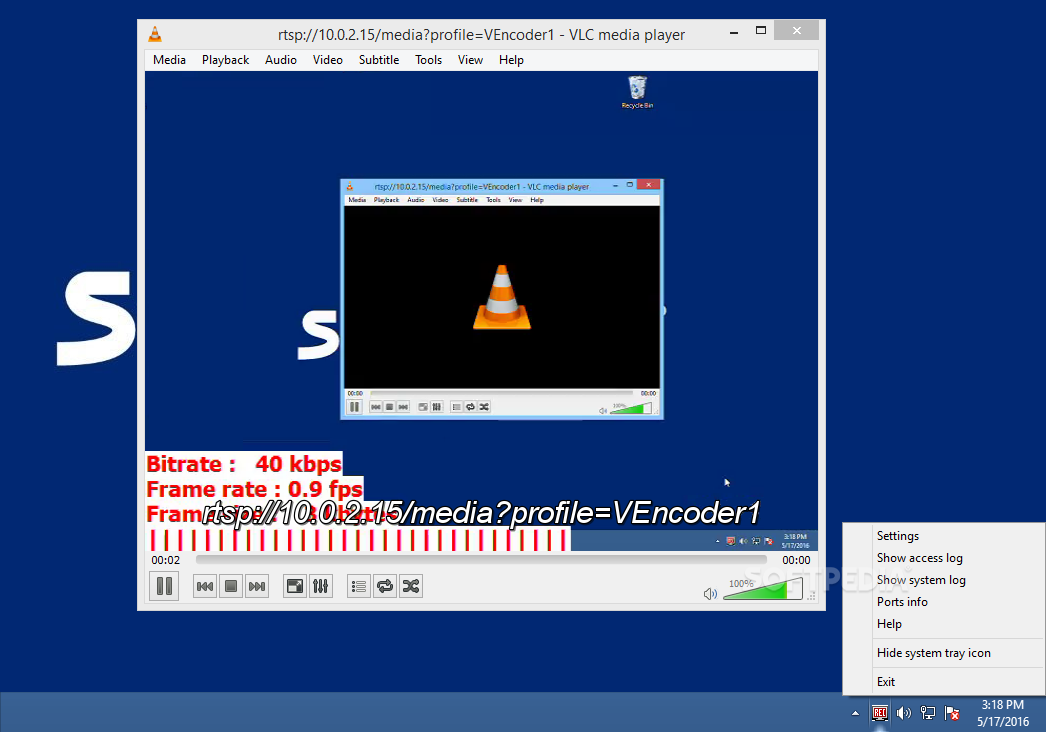This screenshot has width=1046, height=732.
Task: Choose Help in tray context menu
Action: [889, 624]
